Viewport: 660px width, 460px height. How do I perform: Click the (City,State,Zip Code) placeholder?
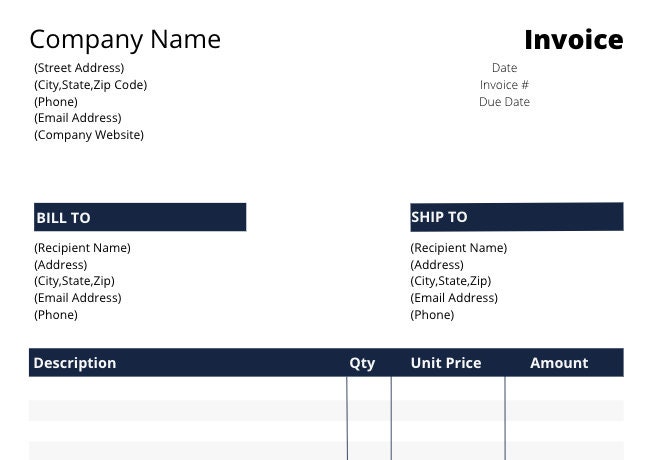[90, 85]
